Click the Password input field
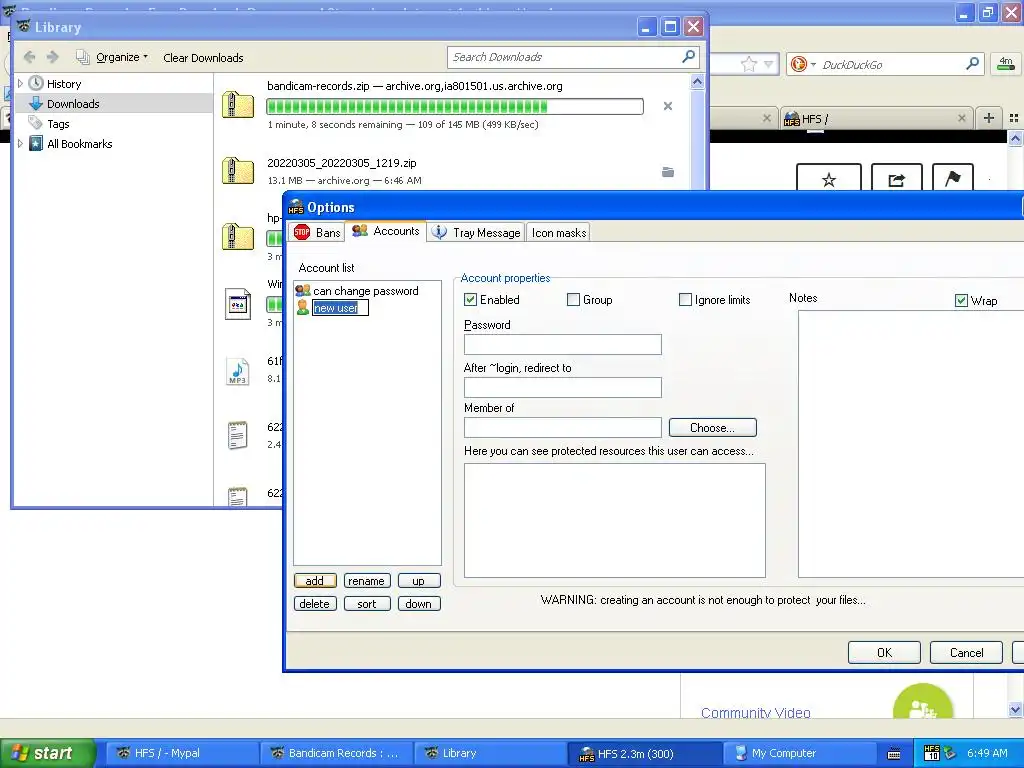This screenshot has width=1024, height=768. pyautogui.click(x=562, y=344)
